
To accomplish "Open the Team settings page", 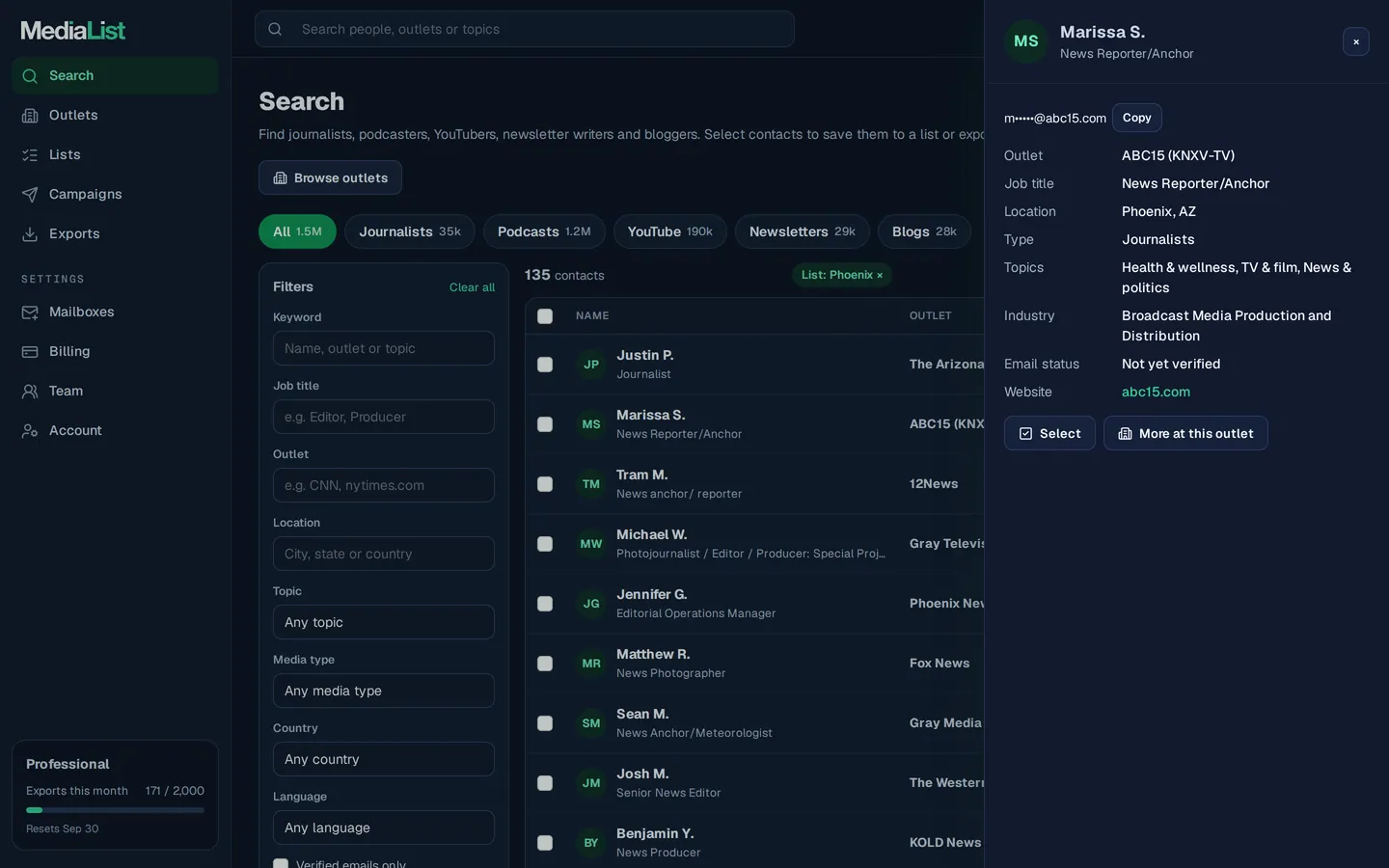I will [115, 391].
